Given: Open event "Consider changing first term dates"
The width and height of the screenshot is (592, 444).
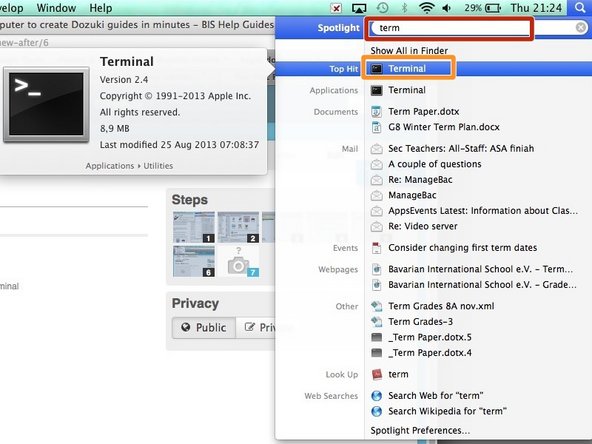Looking at the screenshot, I should [x=454, y=248].
